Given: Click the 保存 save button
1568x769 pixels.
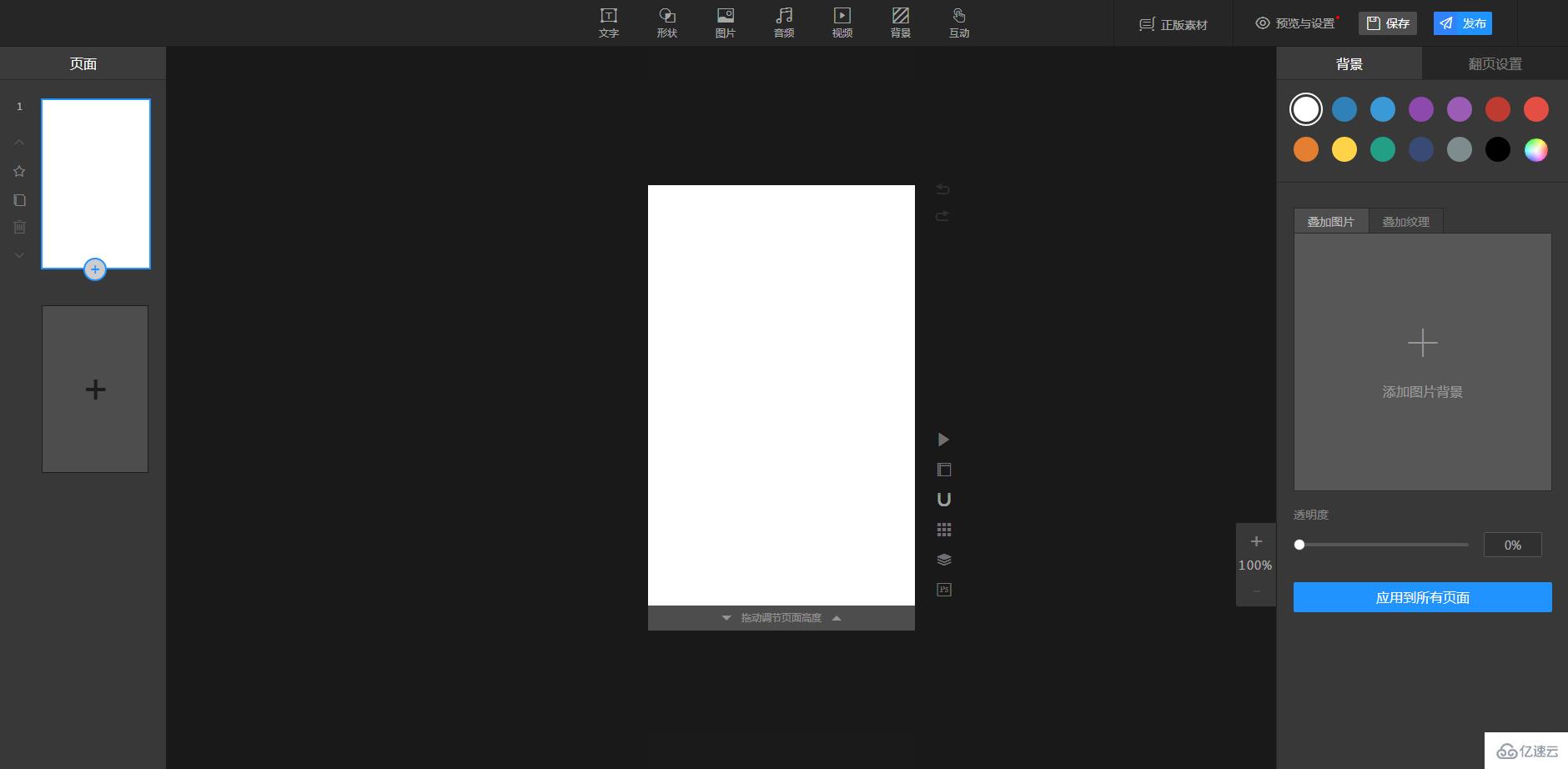Looking at the screenshot, I should [1388, 23].
